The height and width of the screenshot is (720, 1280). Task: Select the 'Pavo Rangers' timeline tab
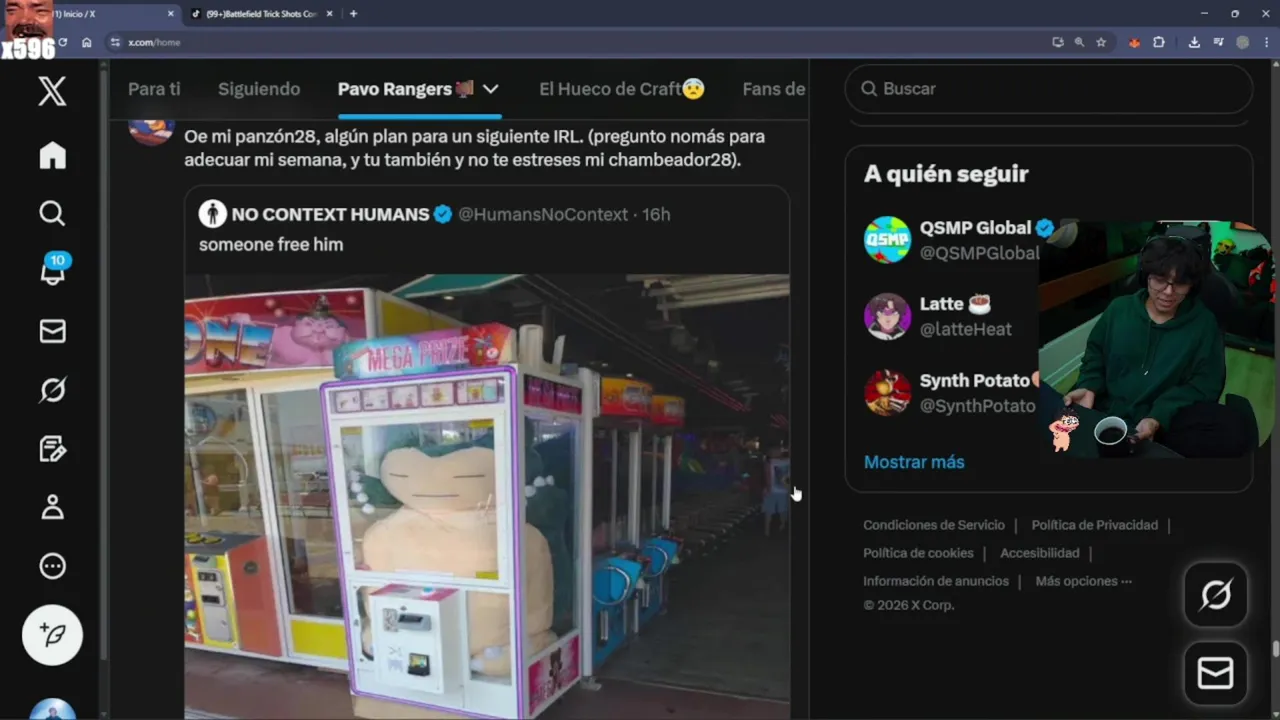(x=405, y=89)
